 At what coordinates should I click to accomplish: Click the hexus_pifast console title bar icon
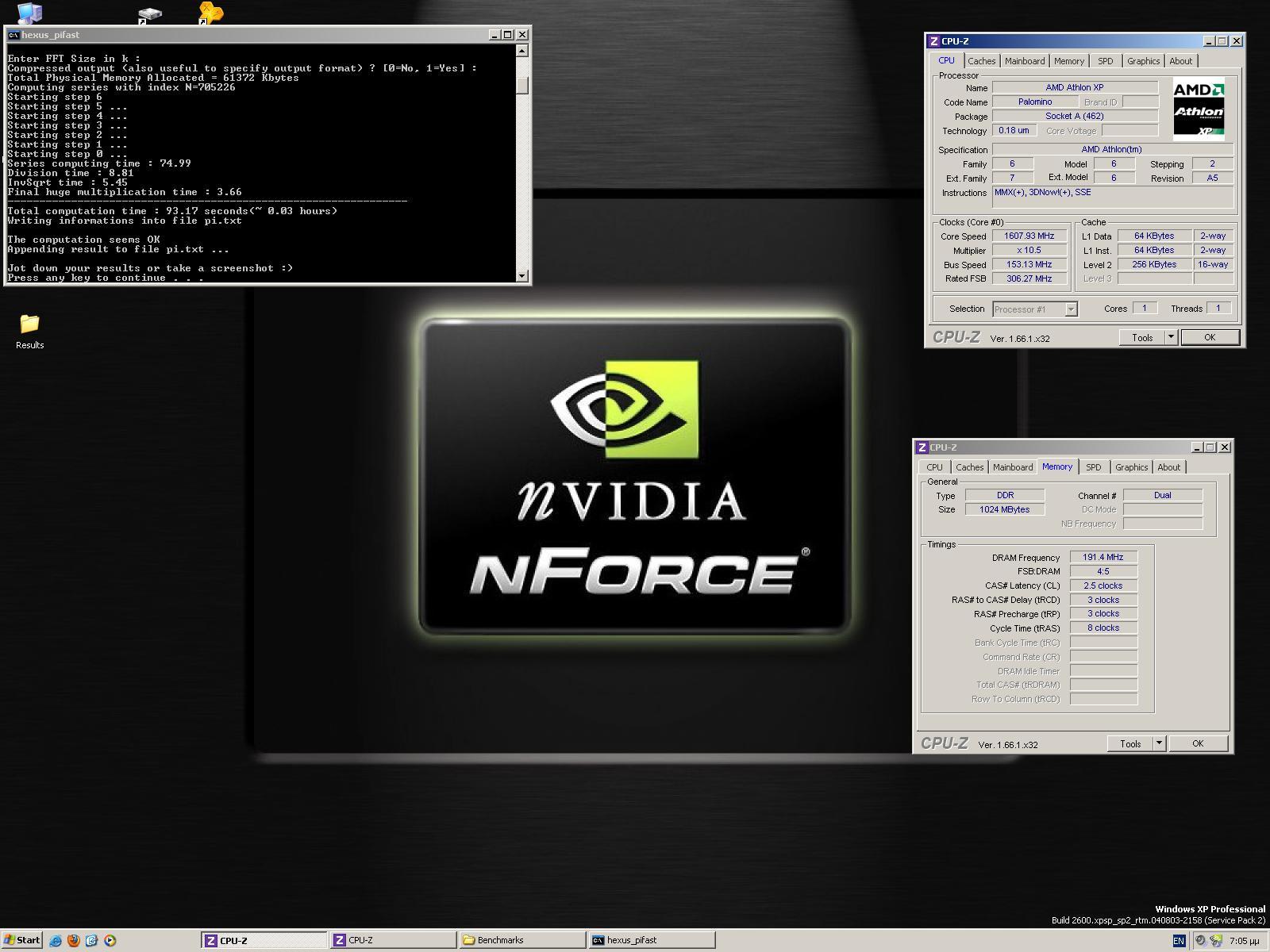13,35
